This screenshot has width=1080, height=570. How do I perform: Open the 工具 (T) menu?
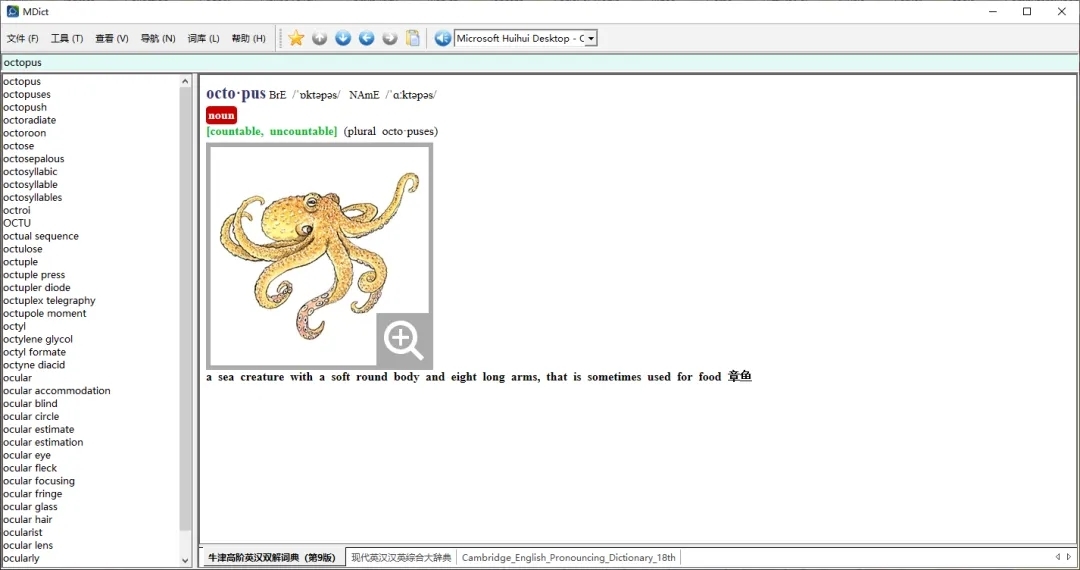[x=67, y=39]
